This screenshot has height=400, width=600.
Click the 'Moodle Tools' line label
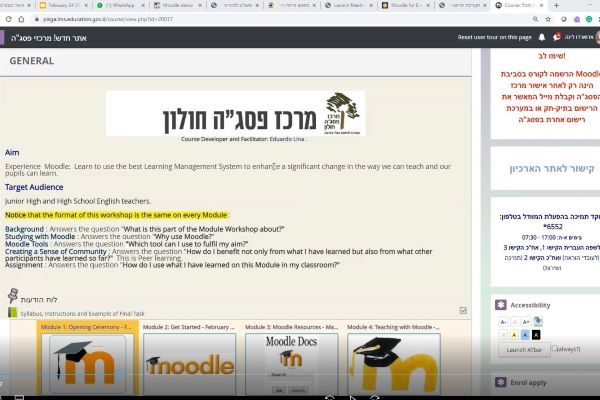(27, 244)
